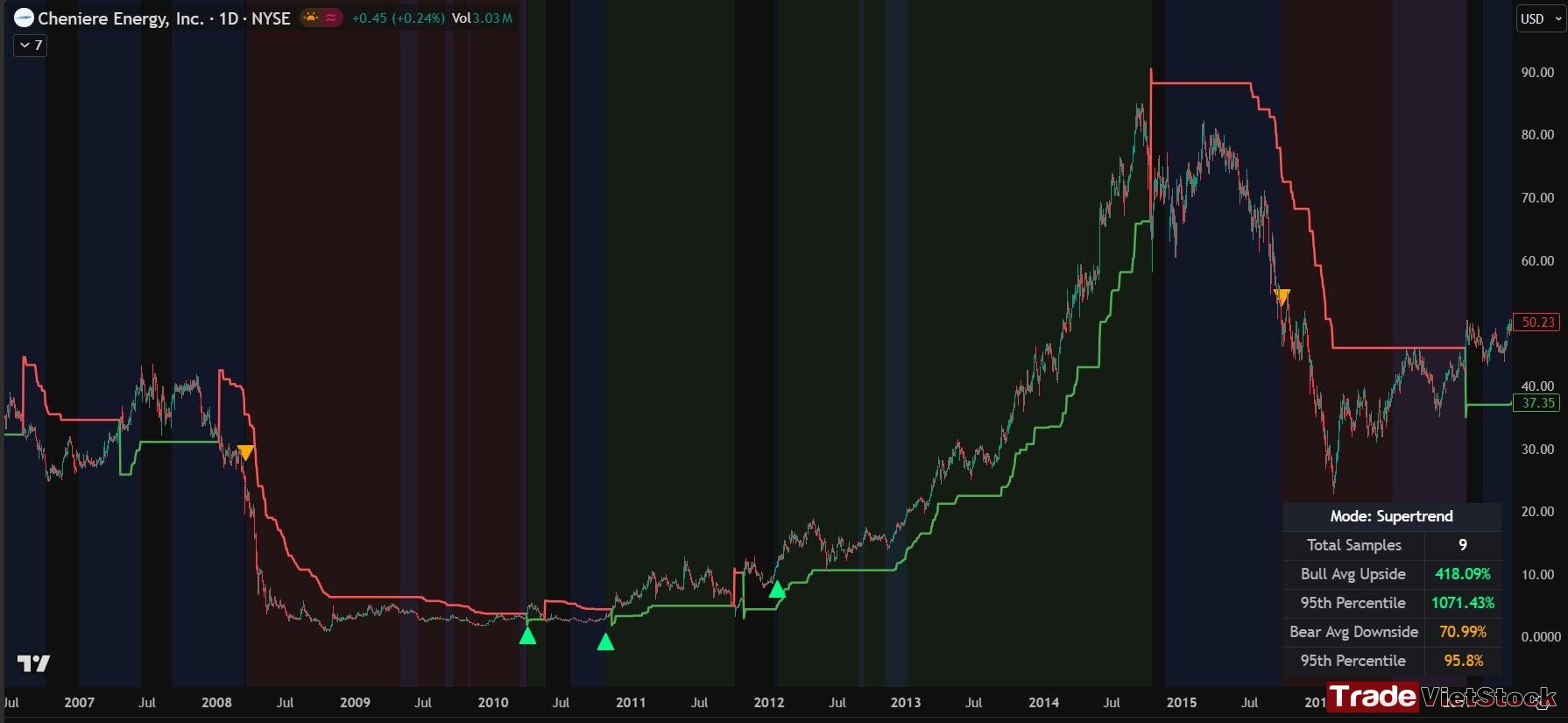Expand the collapsed indicators list showing 7
Image resolution: width=1568 pixels, height=723 pixels.
point(31,45)
